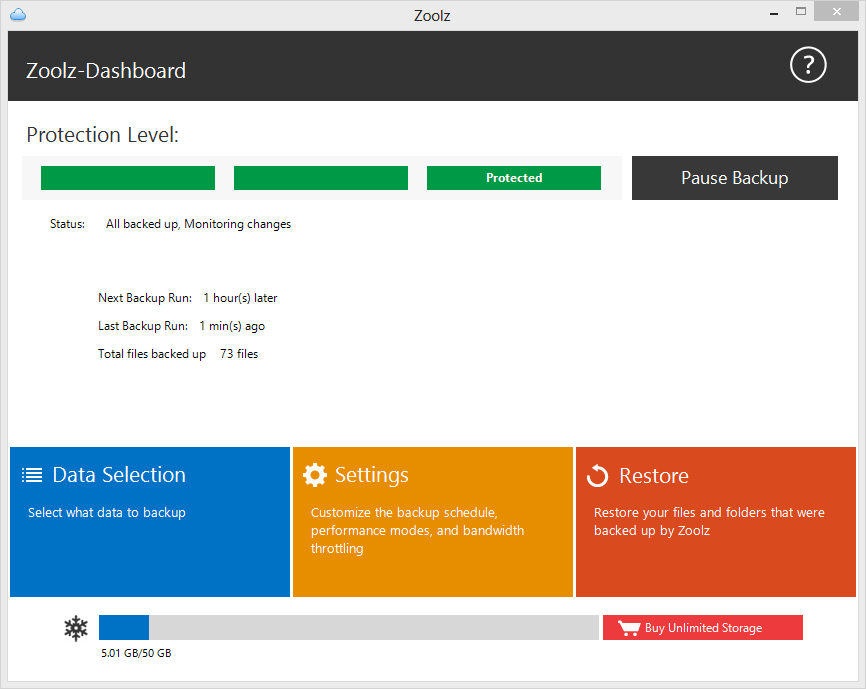Click the Settings gear icon
The height and width of the screenshot is (689, 866).
click(x=315, y=475)
